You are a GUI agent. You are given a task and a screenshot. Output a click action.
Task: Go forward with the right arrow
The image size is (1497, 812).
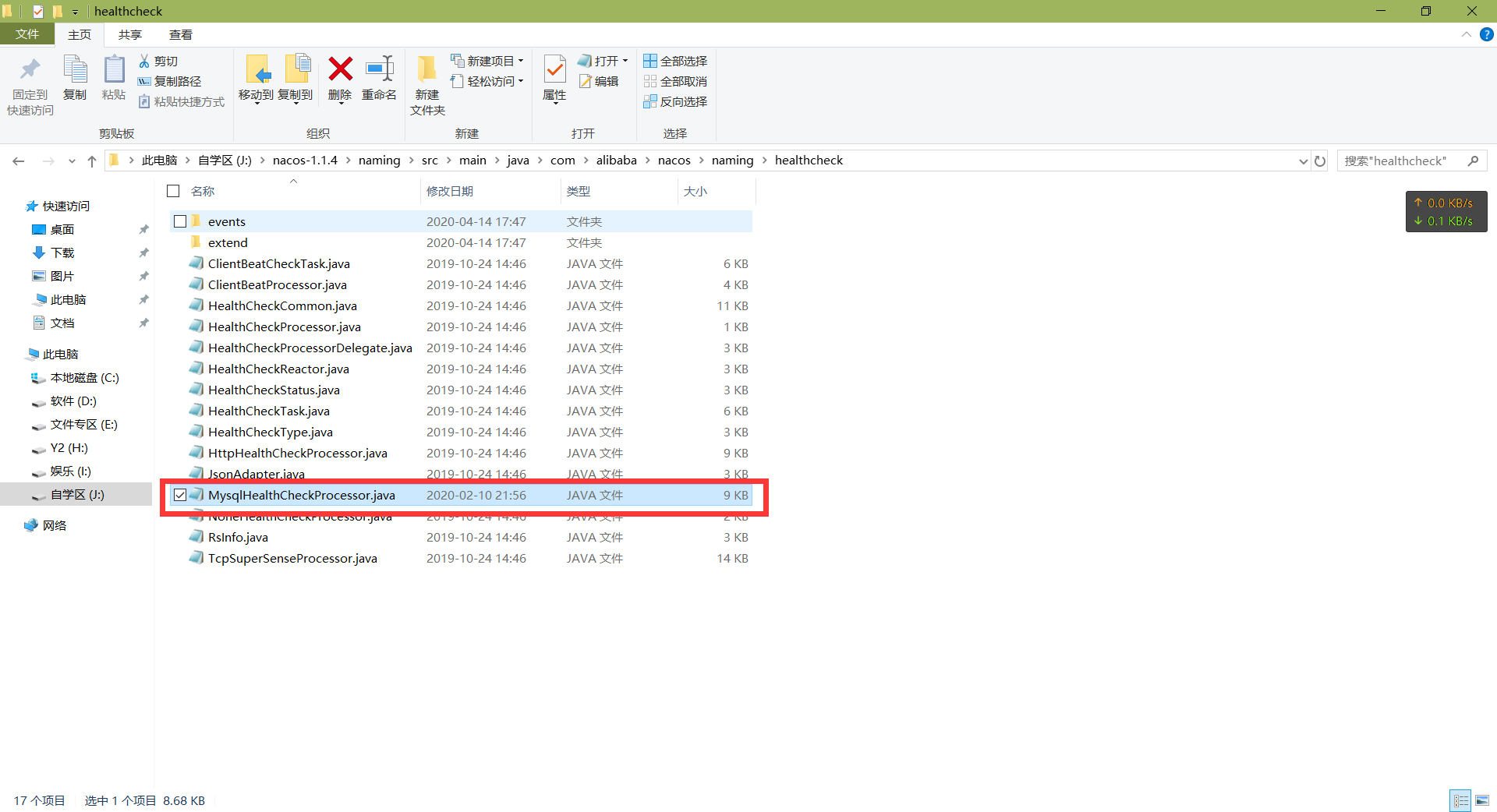[x=48, y=161]
